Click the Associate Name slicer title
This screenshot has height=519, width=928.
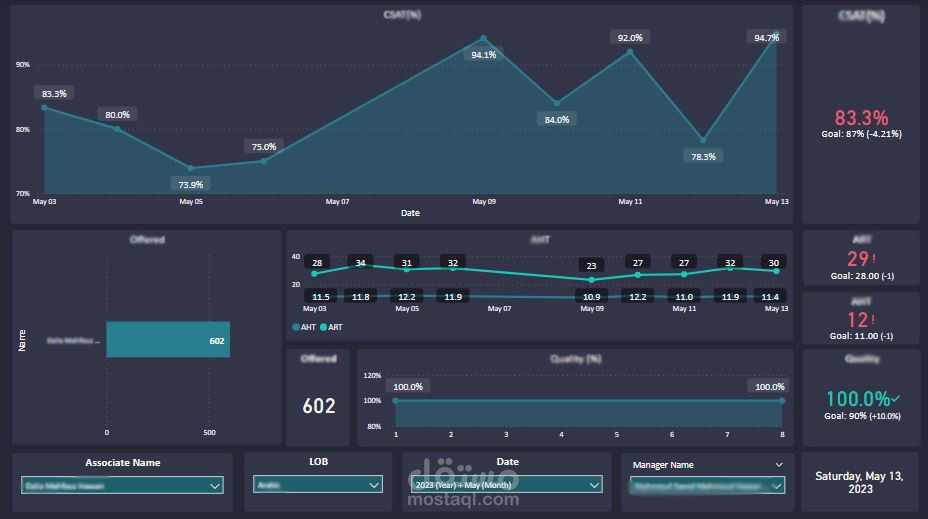(123, 463)
